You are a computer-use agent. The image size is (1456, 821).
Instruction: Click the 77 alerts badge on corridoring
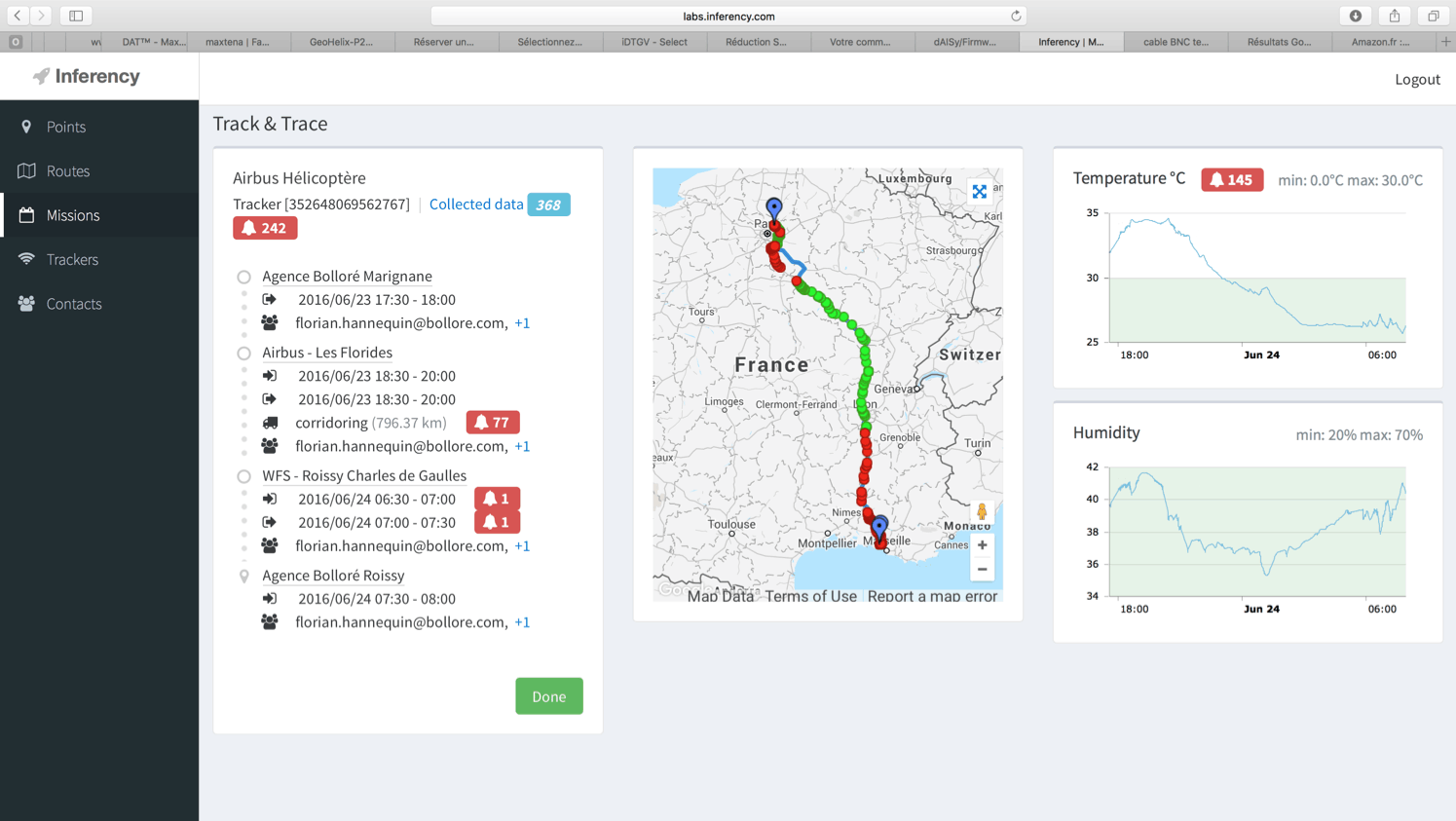[x=493, y=423]
